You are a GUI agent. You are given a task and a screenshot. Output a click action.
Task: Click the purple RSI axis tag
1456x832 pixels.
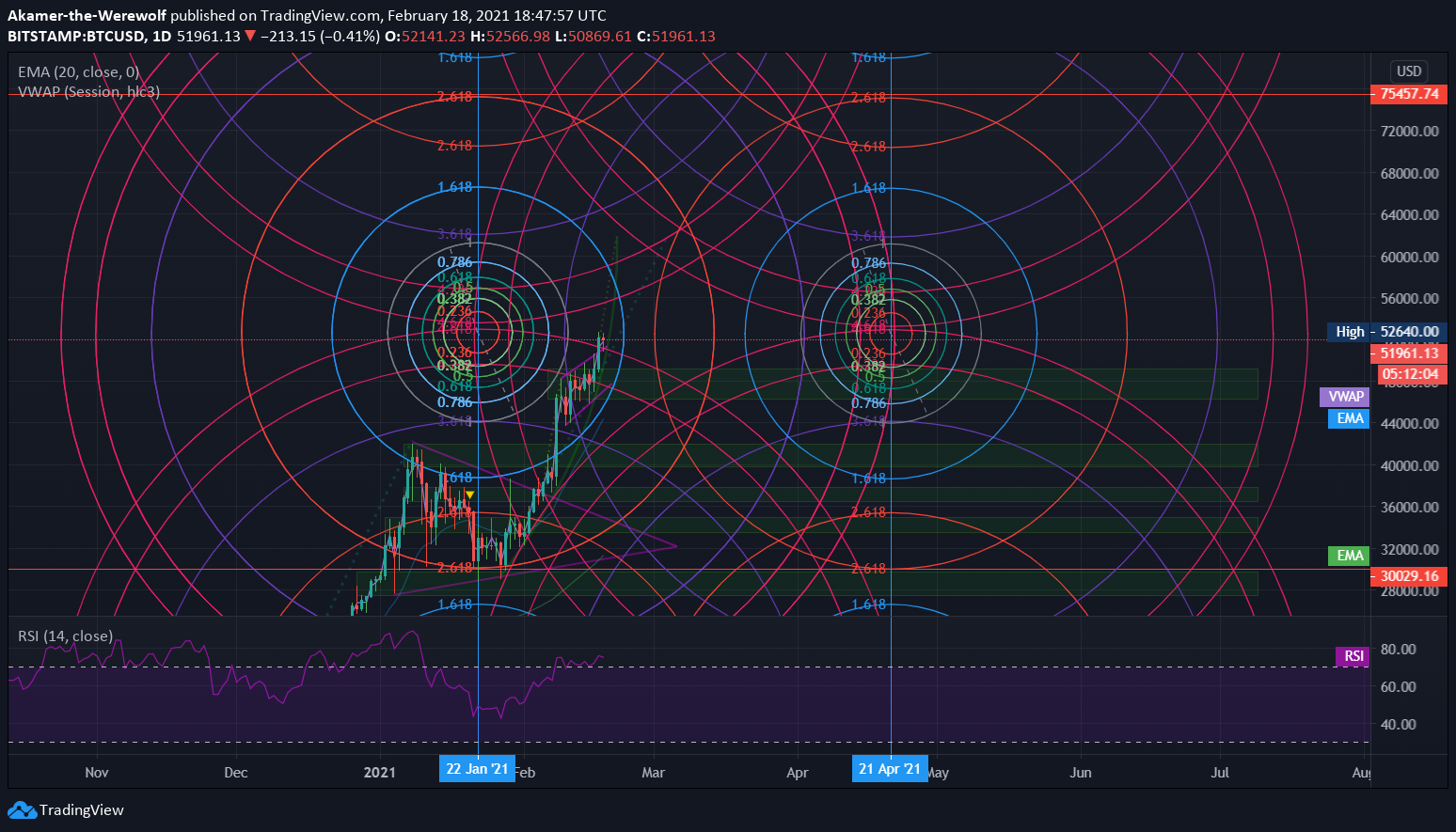point(1353,656)
